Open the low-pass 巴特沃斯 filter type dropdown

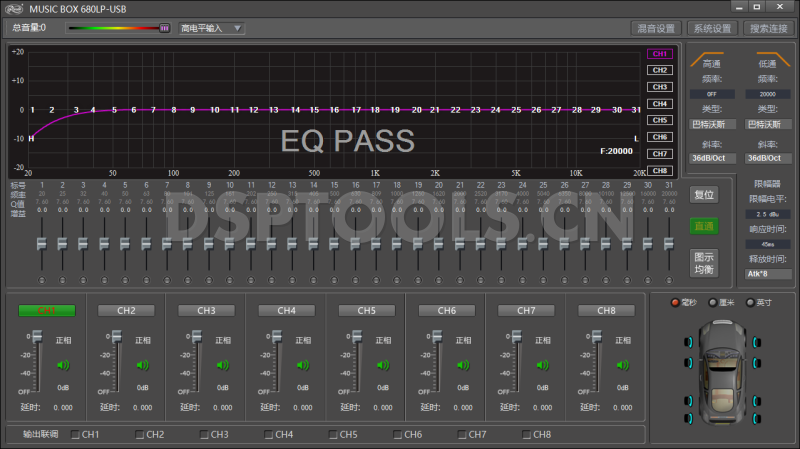[x=770, y=124]
